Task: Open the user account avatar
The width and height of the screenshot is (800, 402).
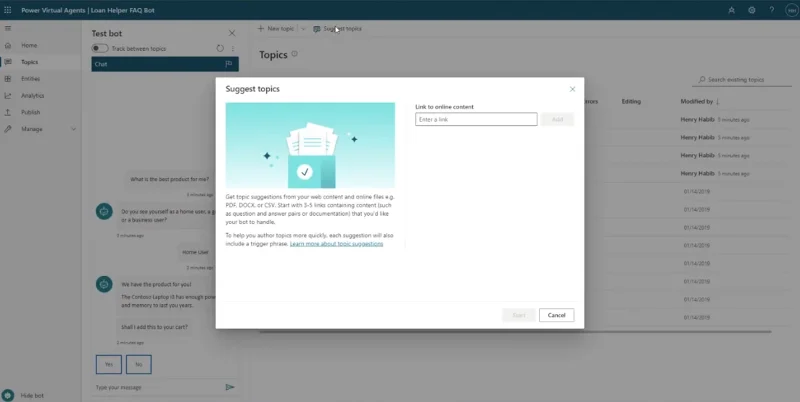Action: pos(789,10)
